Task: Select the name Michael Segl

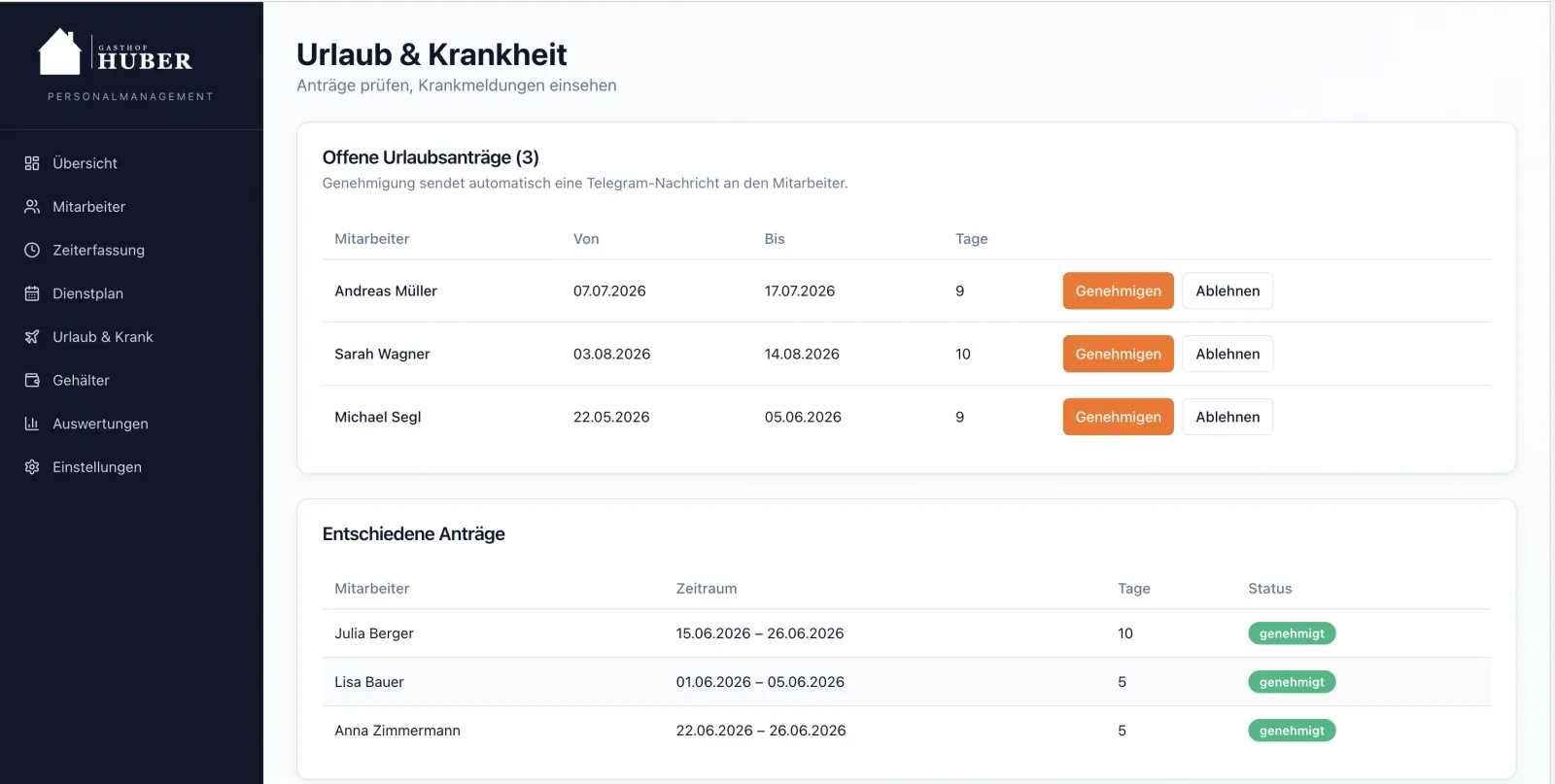Action: point(378,417)
